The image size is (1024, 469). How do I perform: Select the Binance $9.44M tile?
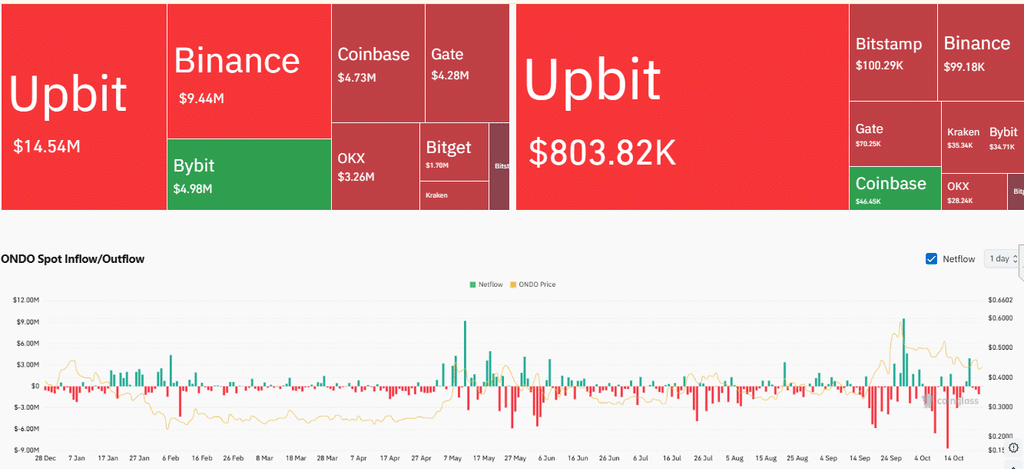(249, 71)
